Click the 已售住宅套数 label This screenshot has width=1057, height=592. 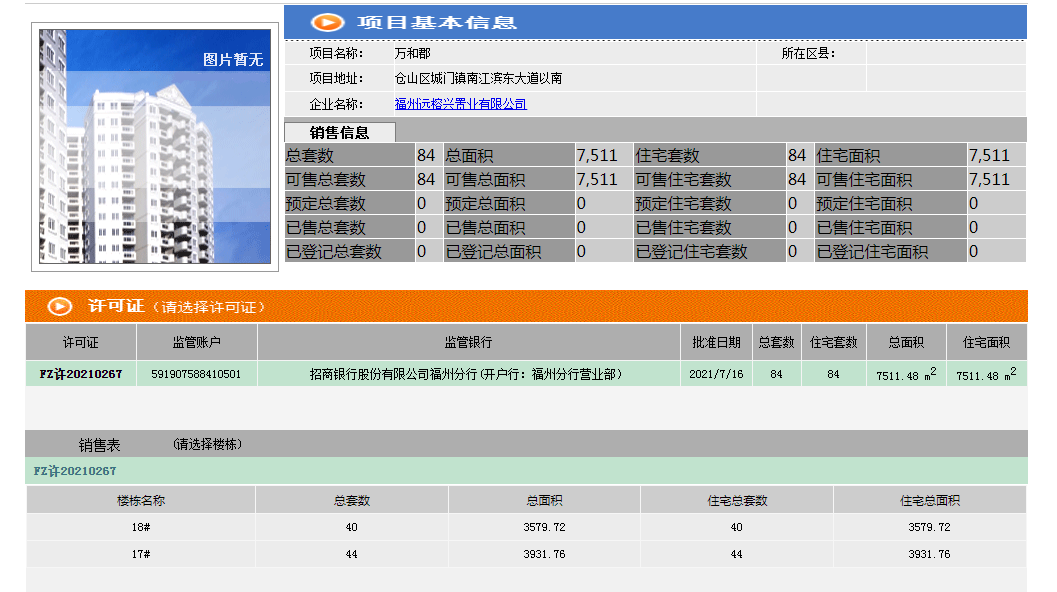click(x=684, y=228)
